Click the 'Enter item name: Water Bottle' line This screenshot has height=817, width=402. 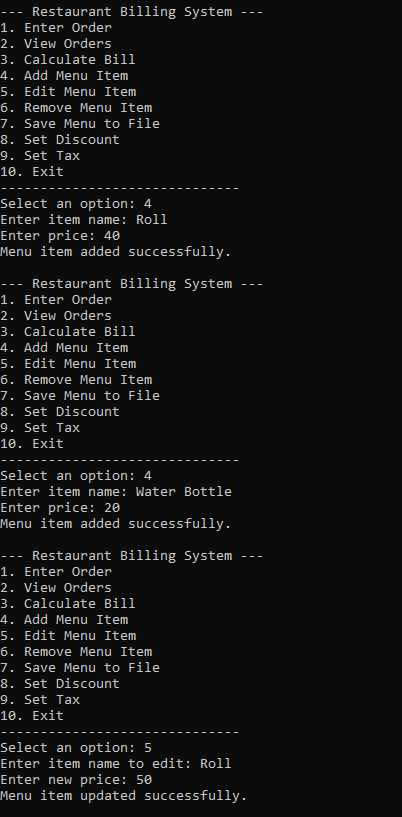click(116, 491)
